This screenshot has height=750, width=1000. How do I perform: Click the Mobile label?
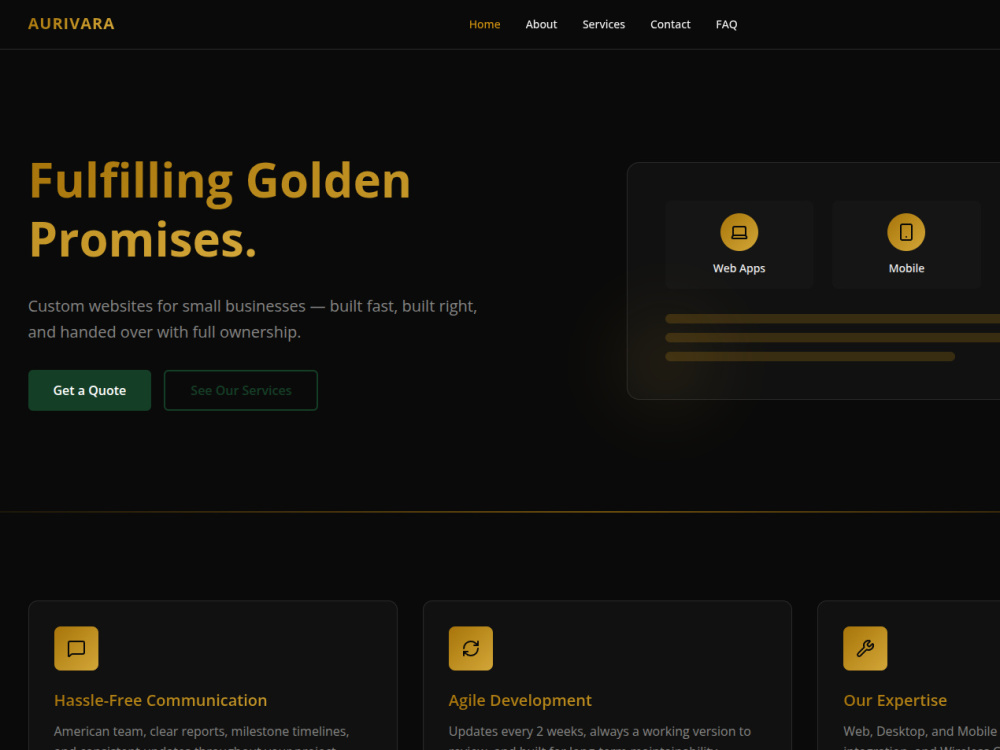(906, 268)
